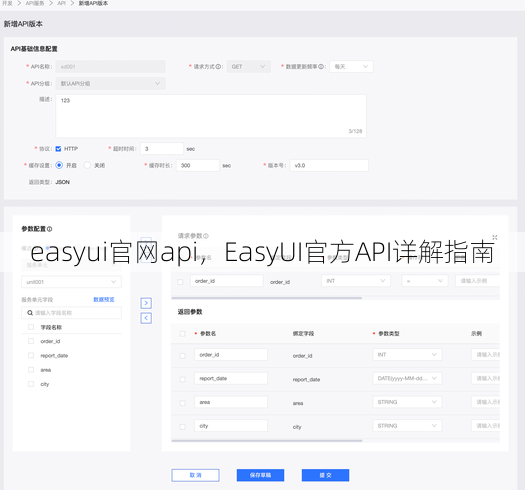This screenshot has width=525, height=490.
Task: Check the return parameters header select-all checkbox
Action: [182, 334]
